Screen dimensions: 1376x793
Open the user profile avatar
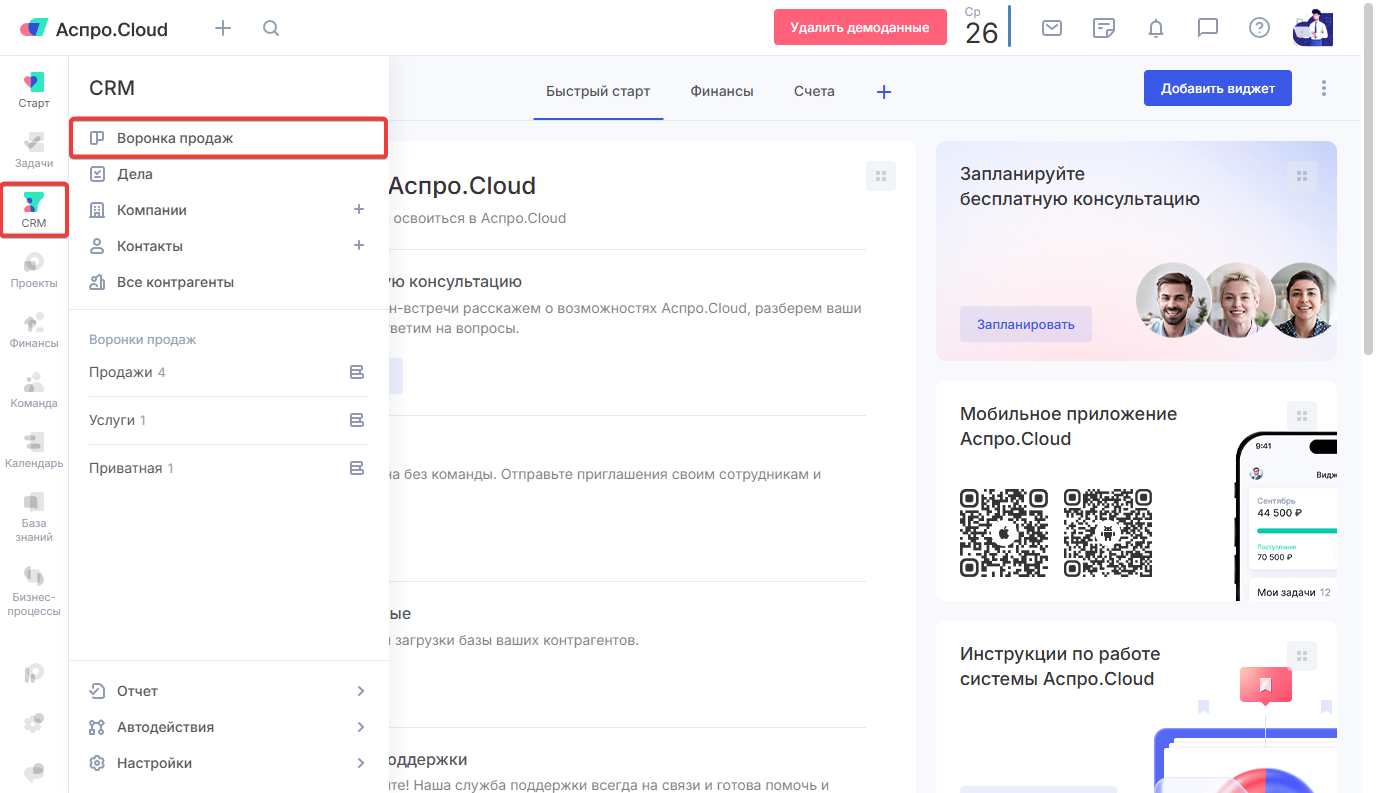[1313, 28]
